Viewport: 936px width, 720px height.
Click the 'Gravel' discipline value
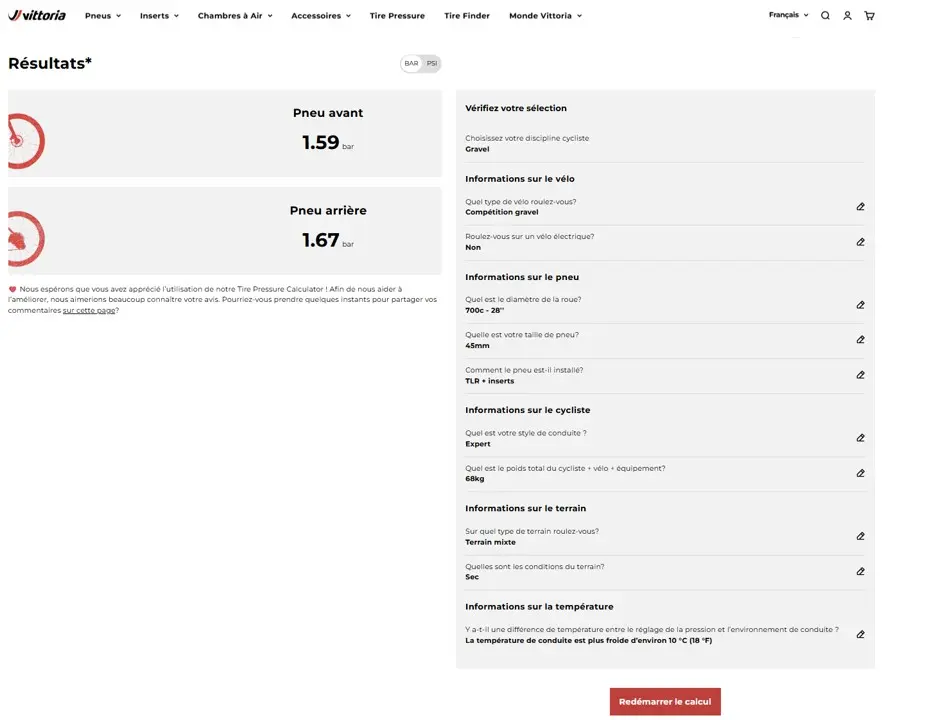[x=477, y=149]
